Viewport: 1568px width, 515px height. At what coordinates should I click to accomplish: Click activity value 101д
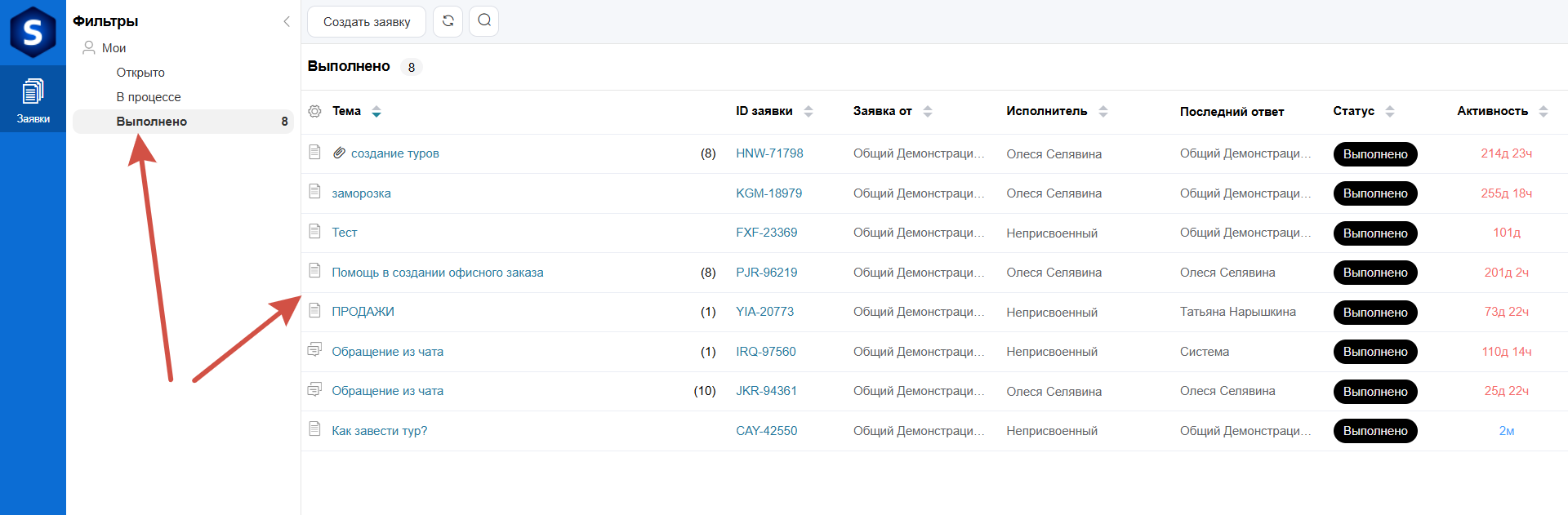[1507, 233]
